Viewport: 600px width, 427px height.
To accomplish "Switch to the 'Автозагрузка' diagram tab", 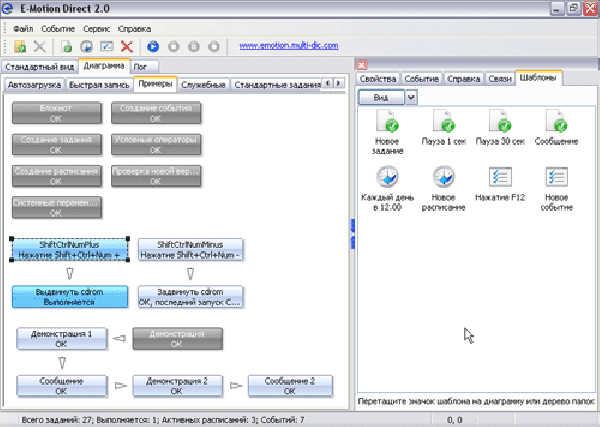I will click(x=33, y=85).
